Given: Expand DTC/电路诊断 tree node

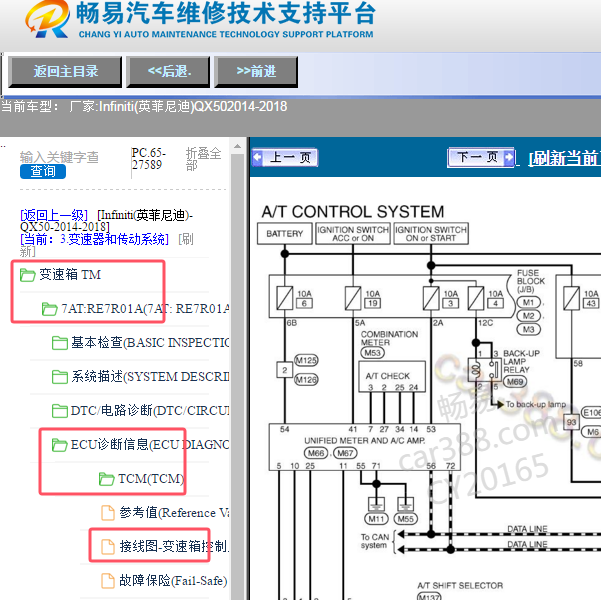Looking at the screenshot, I should [x=150, y=411].
